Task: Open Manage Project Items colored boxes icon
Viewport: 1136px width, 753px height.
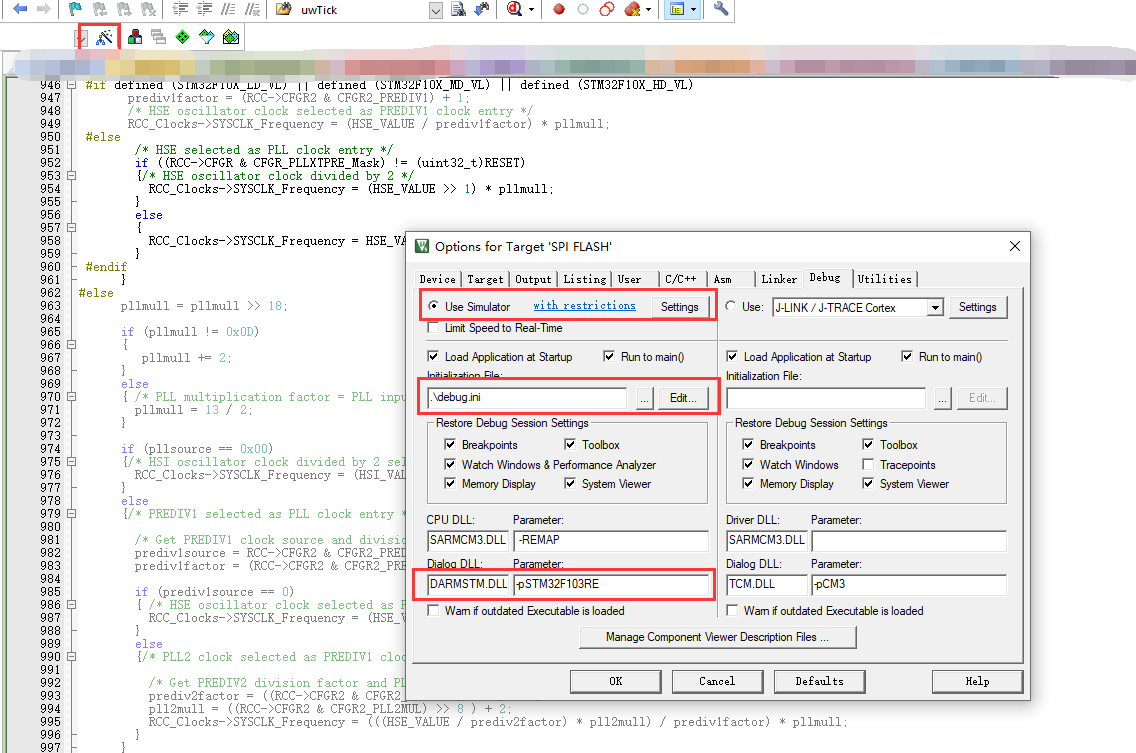Action: (135, 37)
